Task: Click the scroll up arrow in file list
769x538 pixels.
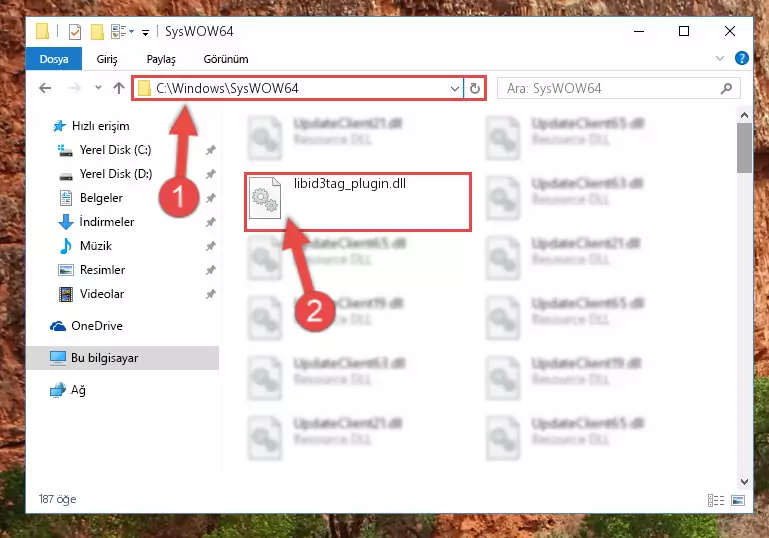Action: [x=744, y=115]
